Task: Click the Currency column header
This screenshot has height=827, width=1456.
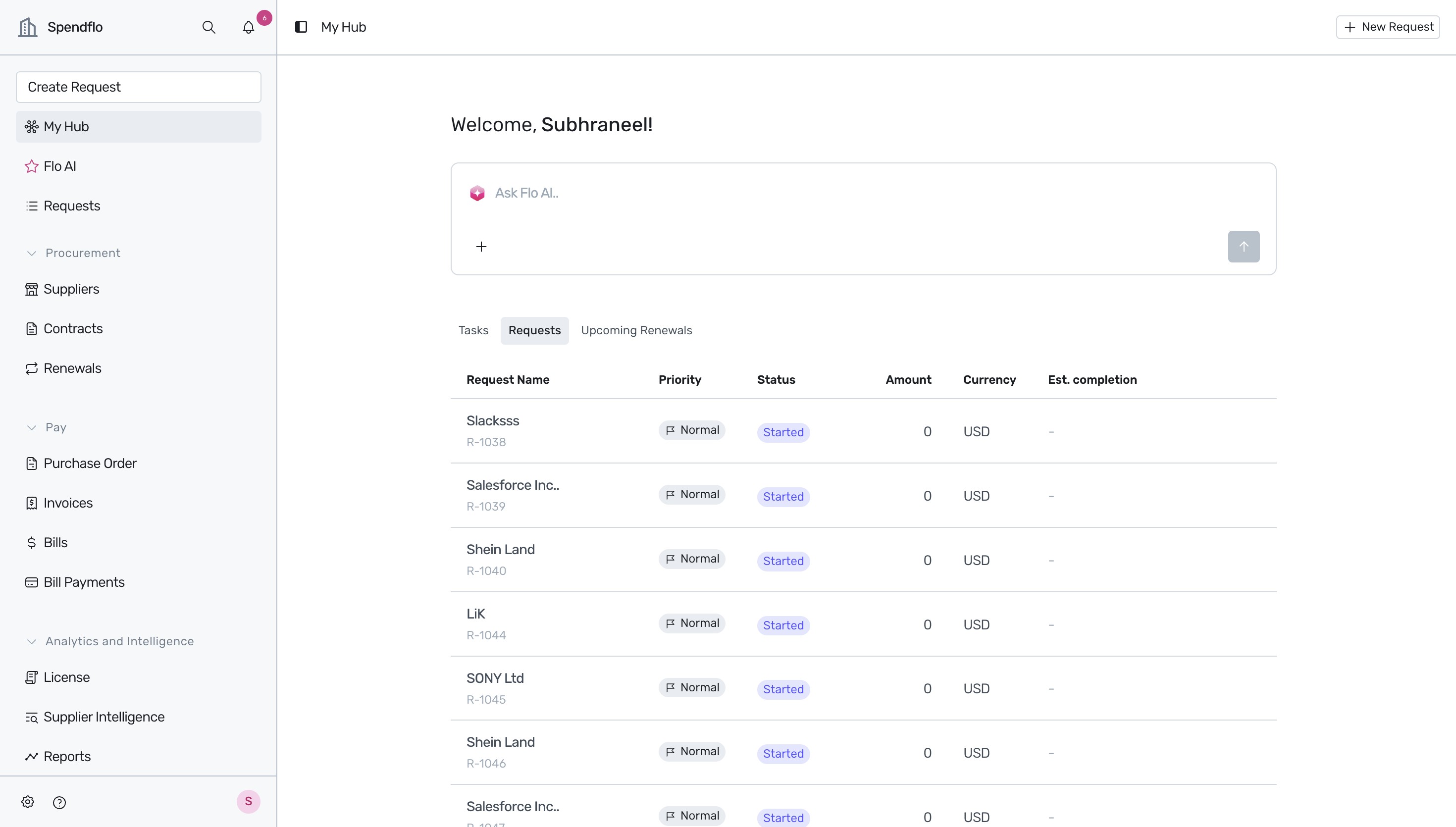Action: [x=989, y=380]
